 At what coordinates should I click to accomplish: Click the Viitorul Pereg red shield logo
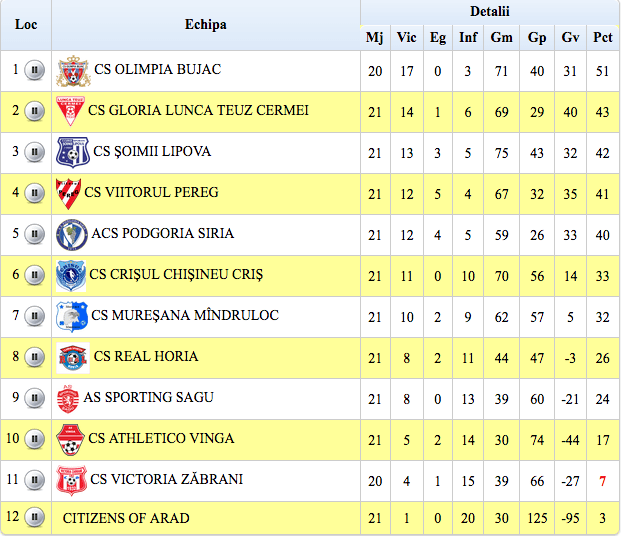69,194
